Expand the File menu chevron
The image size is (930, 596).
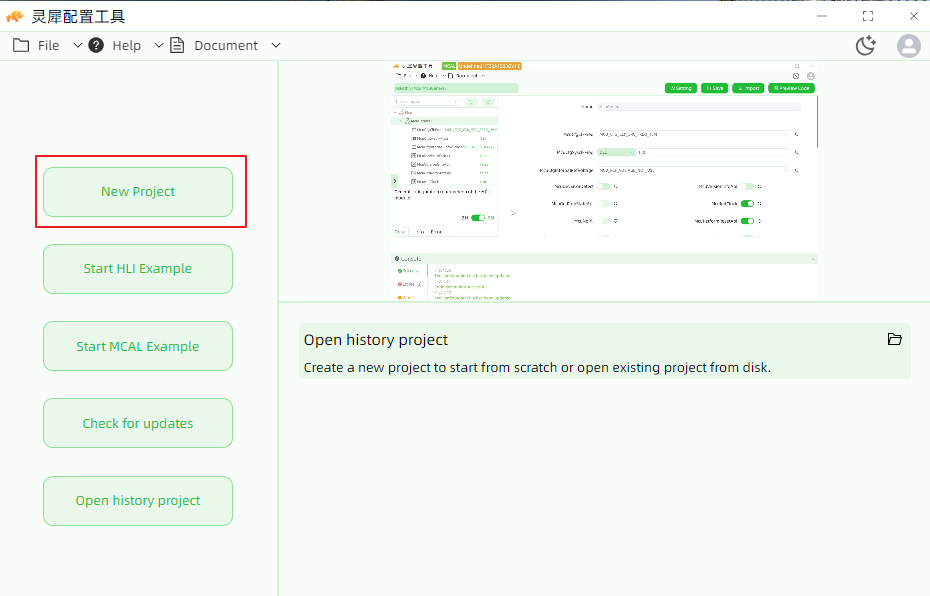[x=78, y=45]
